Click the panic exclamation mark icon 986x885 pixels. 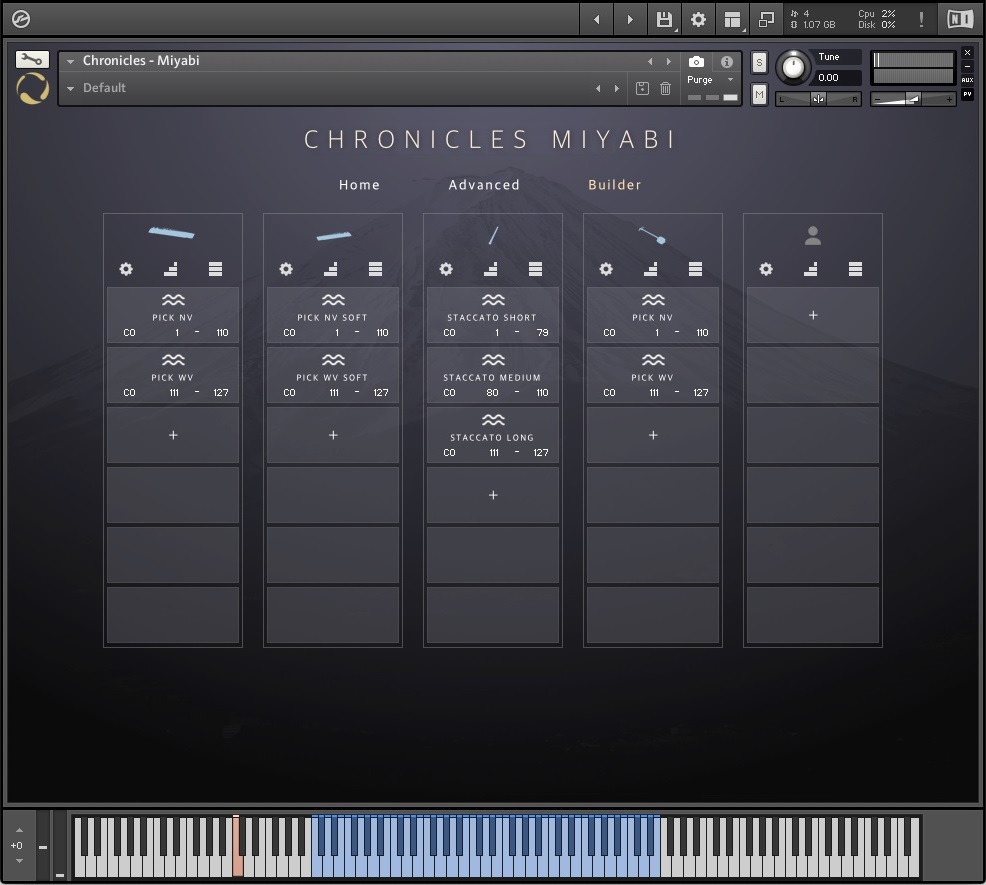[x=921, y=19]
